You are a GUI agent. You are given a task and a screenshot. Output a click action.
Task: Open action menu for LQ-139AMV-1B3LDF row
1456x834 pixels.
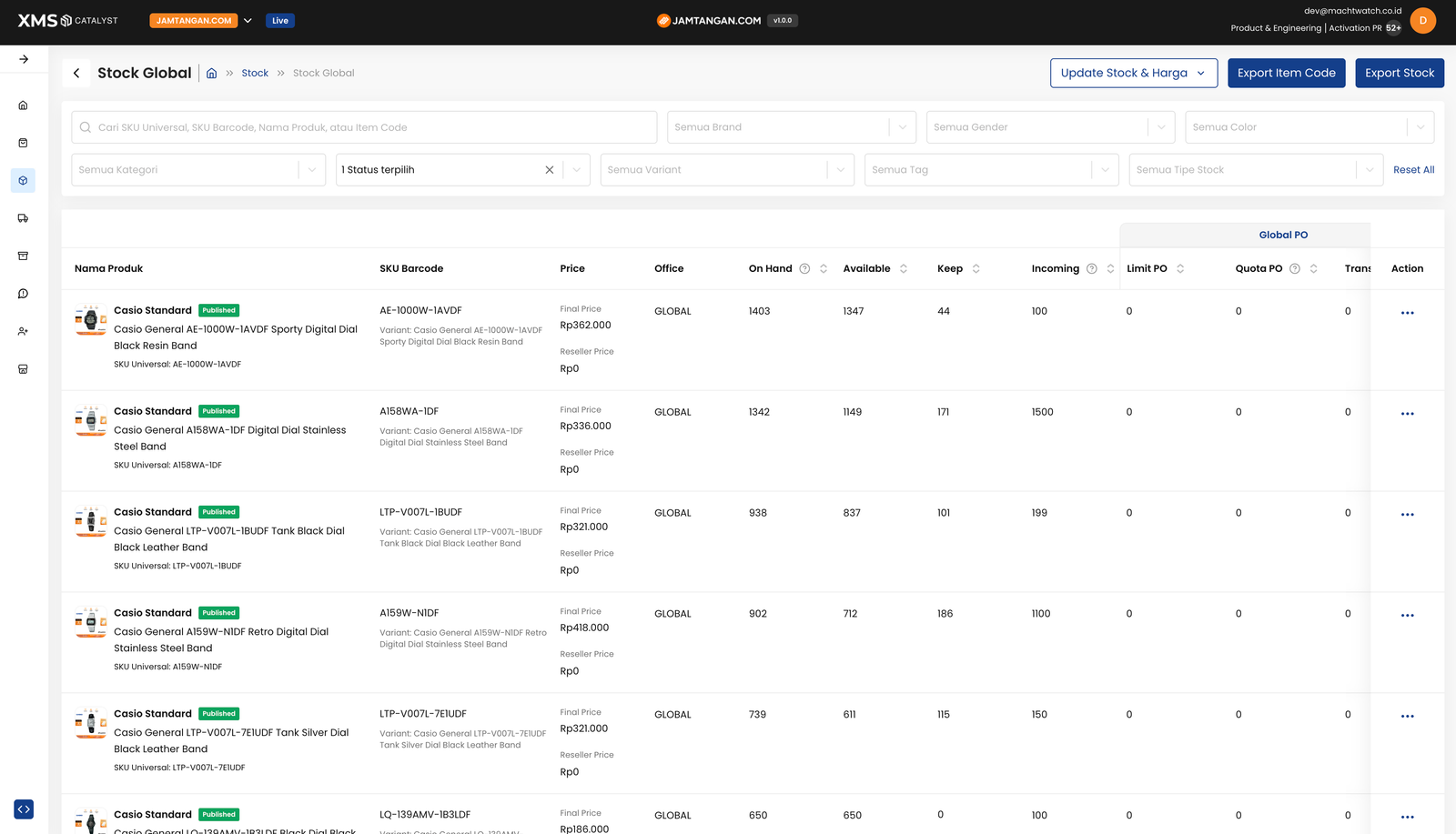coord(1408,818)
